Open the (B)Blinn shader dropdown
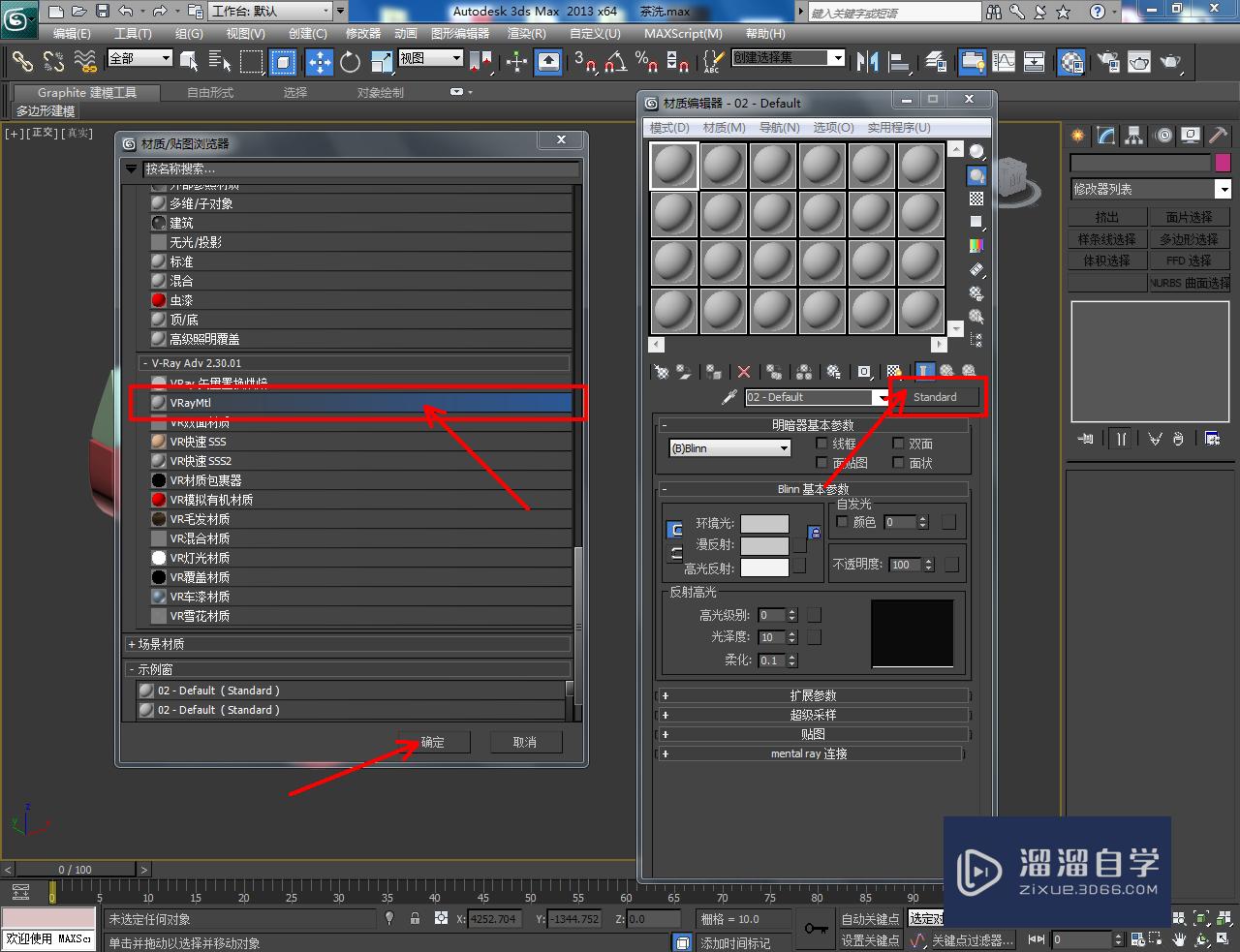 (x=730, y=448)
